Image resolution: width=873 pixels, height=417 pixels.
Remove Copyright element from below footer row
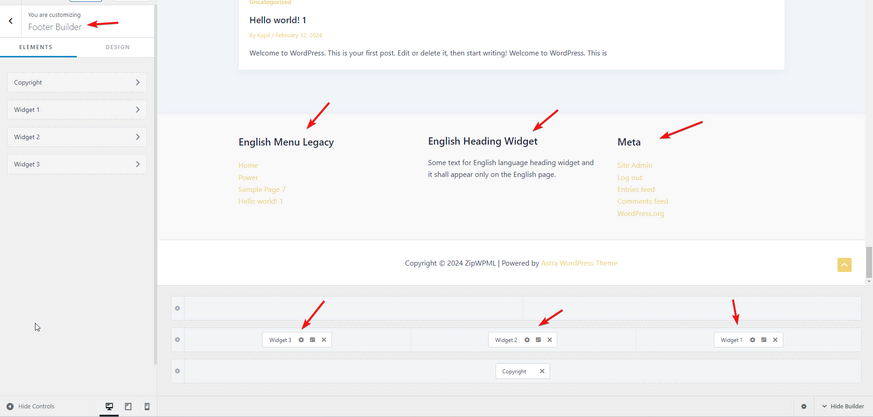point(542,371)
